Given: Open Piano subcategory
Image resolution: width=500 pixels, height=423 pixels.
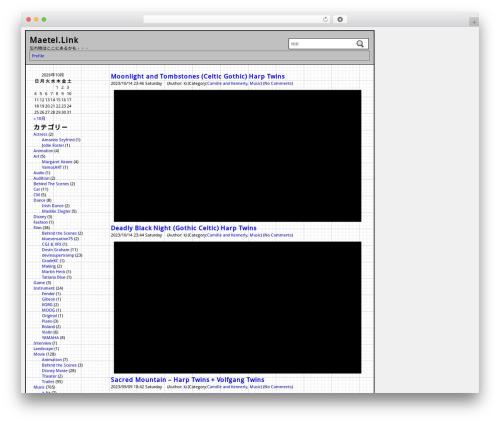Looking at the screenshot, I should point(47,321).
